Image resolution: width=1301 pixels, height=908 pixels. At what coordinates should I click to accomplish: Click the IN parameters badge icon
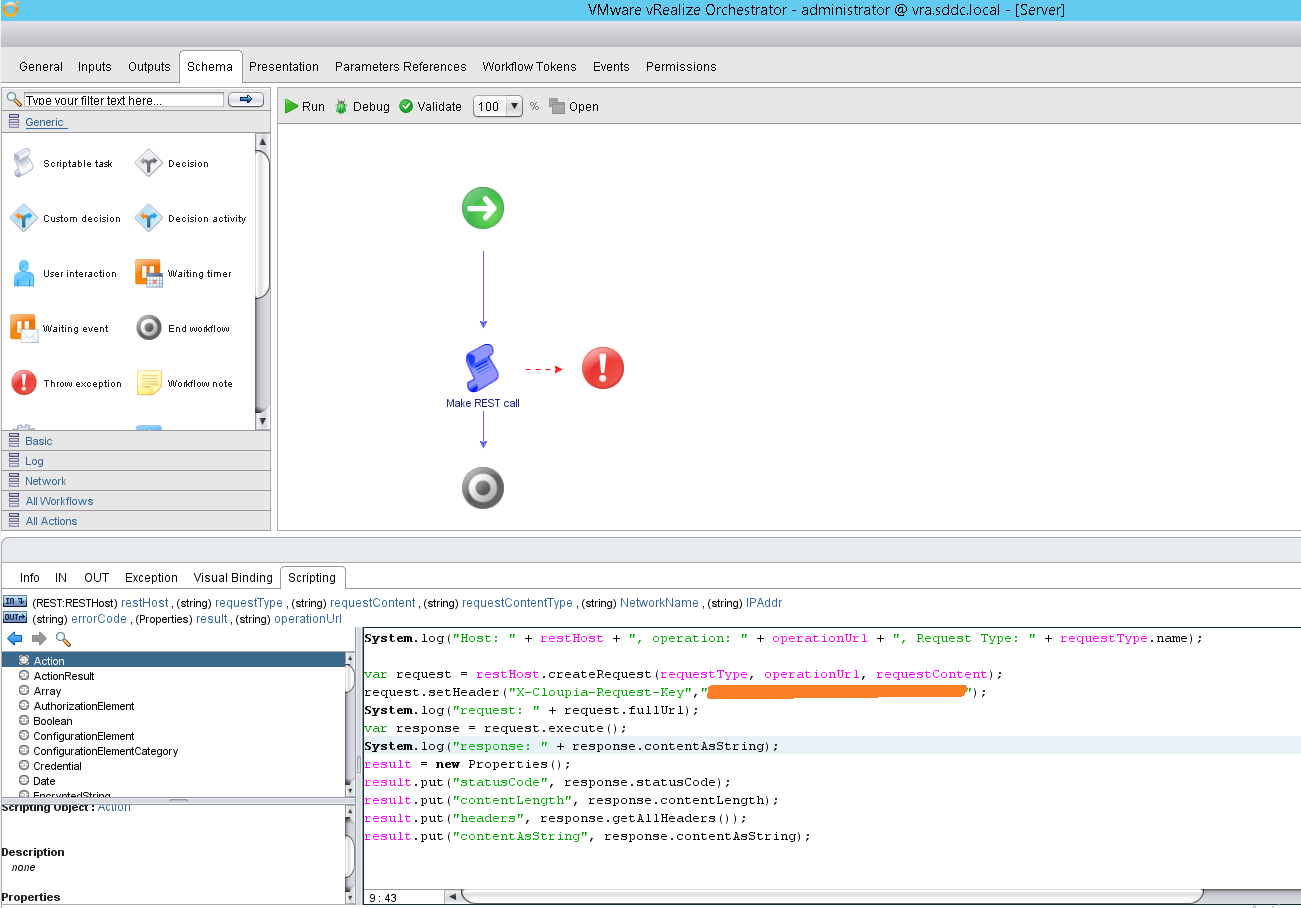pos(14,602)
